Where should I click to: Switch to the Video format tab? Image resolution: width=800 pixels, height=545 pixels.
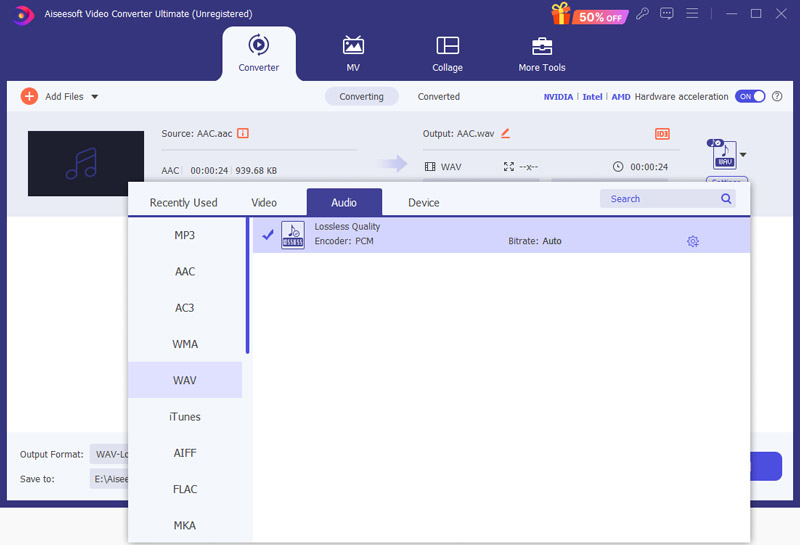coord(264,203)
